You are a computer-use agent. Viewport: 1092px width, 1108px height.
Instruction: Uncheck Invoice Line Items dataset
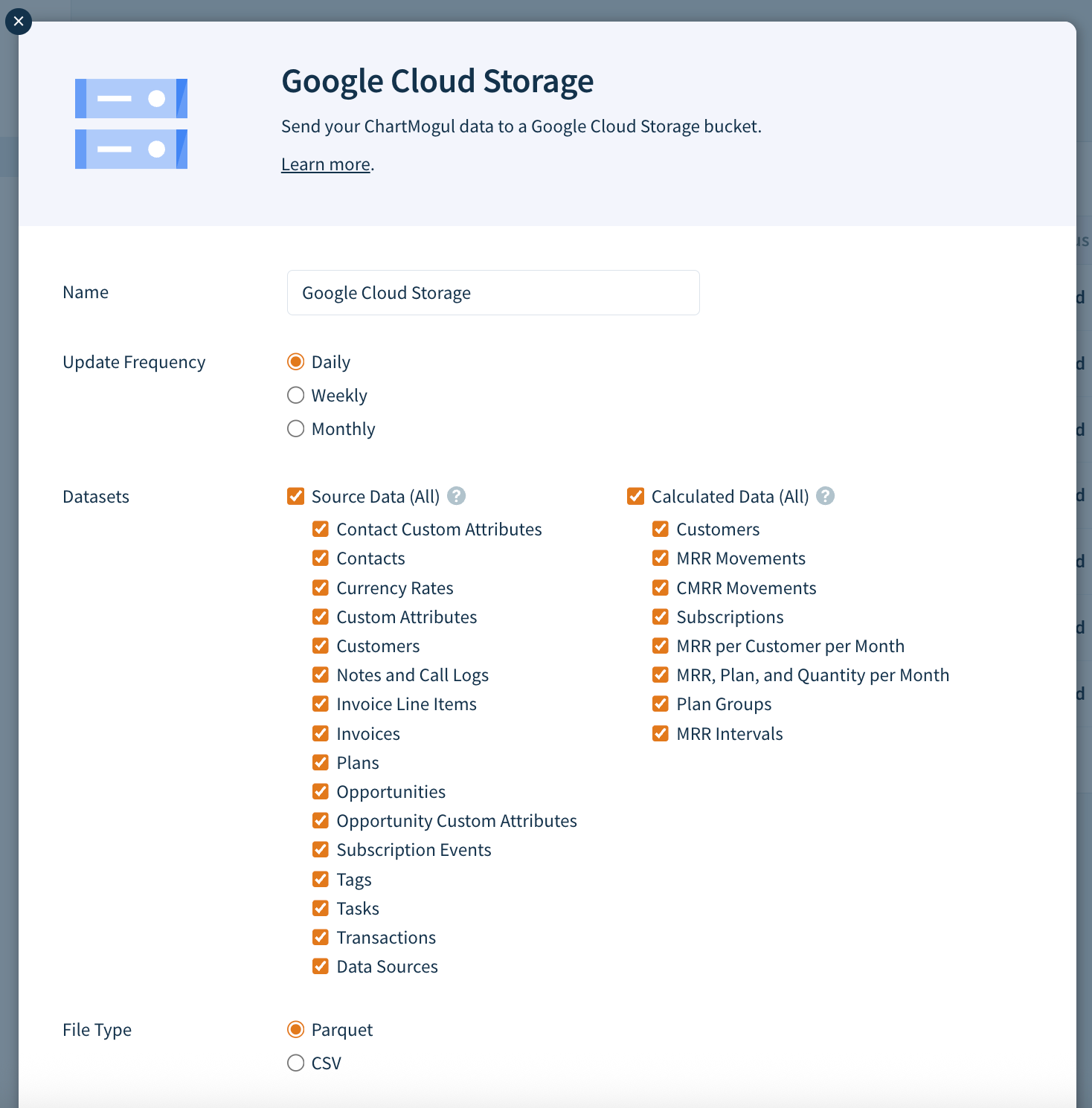321,704
